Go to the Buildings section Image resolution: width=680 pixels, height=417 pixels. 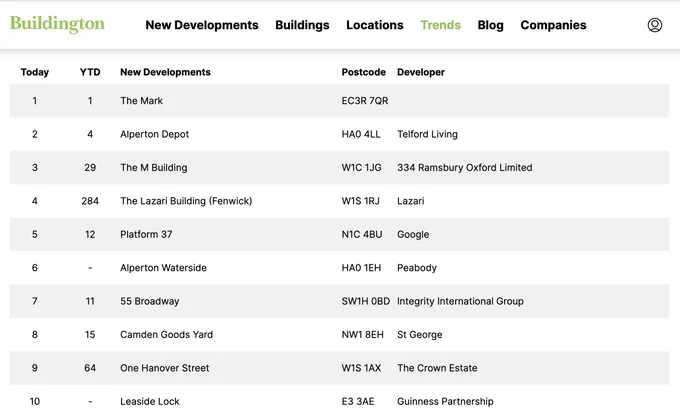(302, 25)
